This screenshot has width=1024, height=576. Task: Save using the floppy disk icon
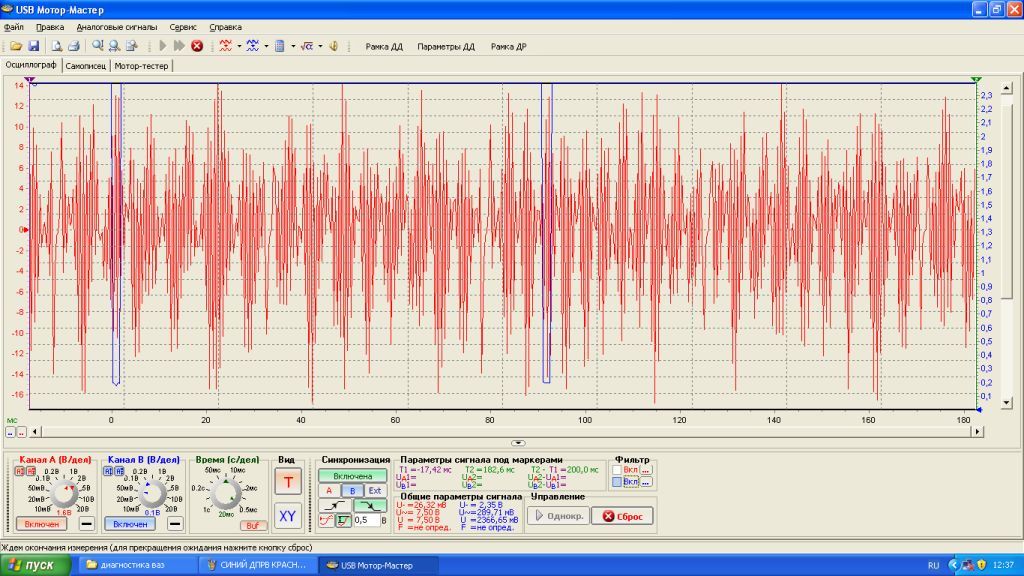pos(33,46)
